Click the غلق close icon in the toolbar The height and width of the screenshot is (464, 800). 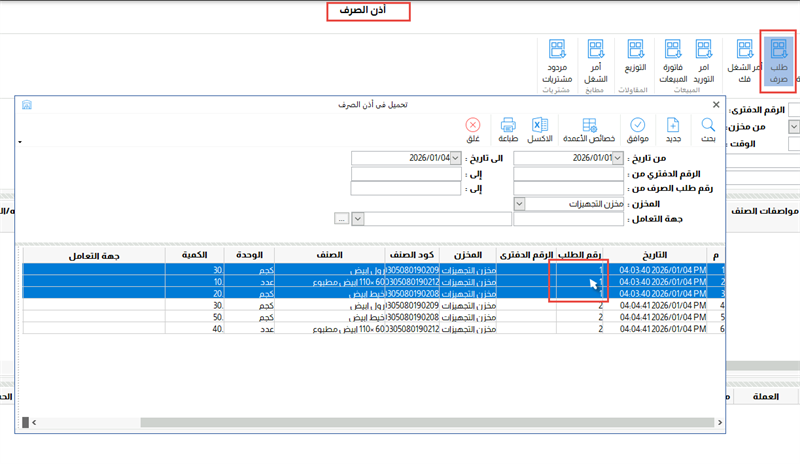point(472,125)
